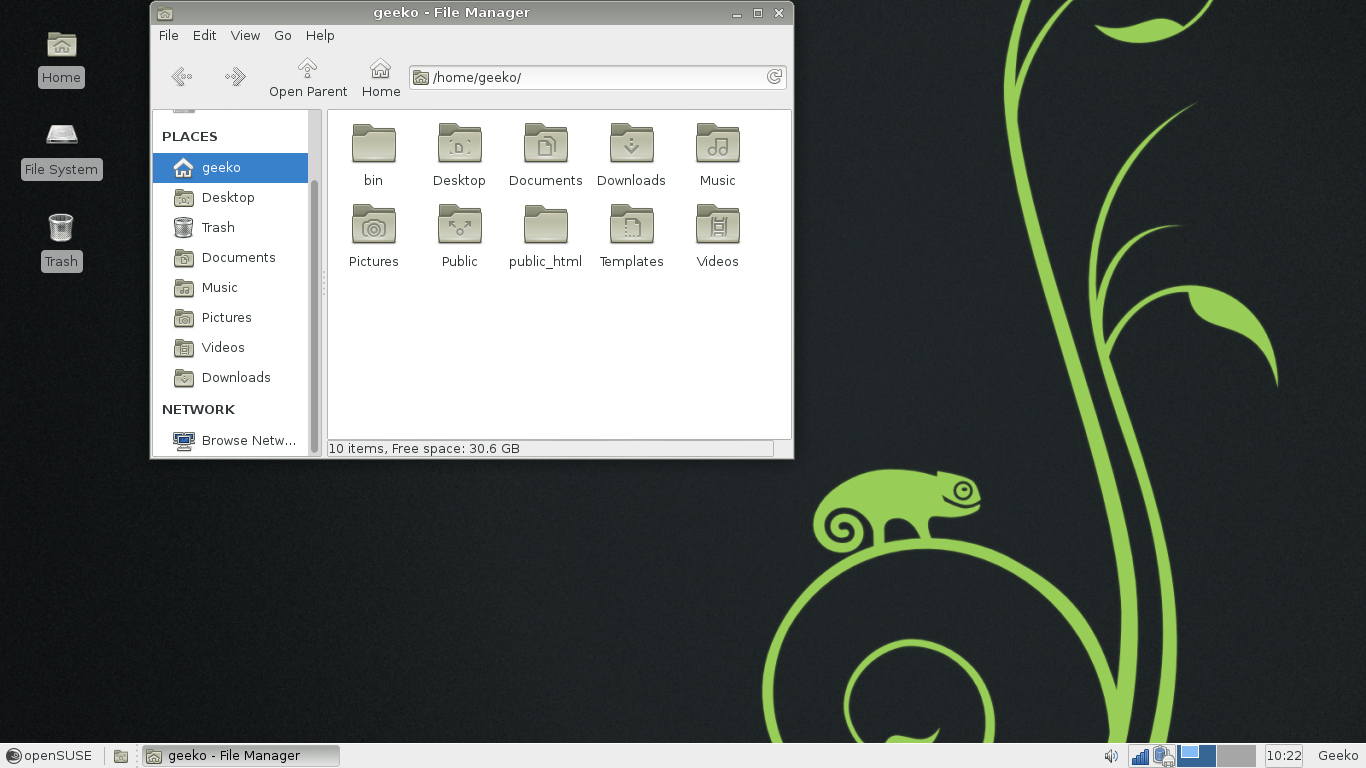The image size is (1366, 768).
Task: Click the network signal icon in the tray
Action: (1140, 756)
